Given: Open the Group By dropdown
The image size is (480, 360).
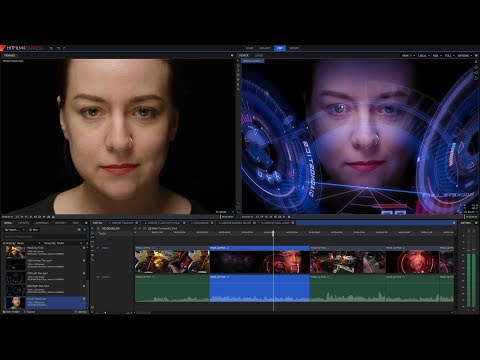Looking at the screenshot, I should (x=63, y=243).
